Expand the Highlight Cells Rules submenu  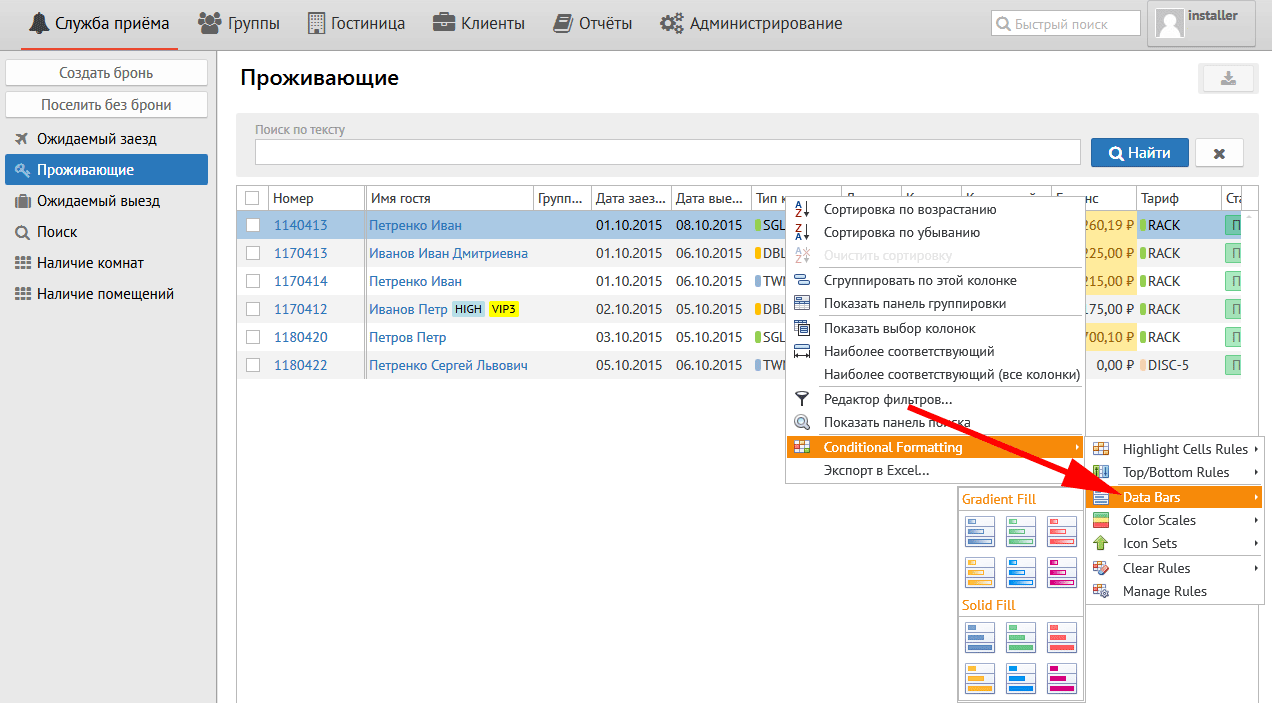[x=1184, y=449]
